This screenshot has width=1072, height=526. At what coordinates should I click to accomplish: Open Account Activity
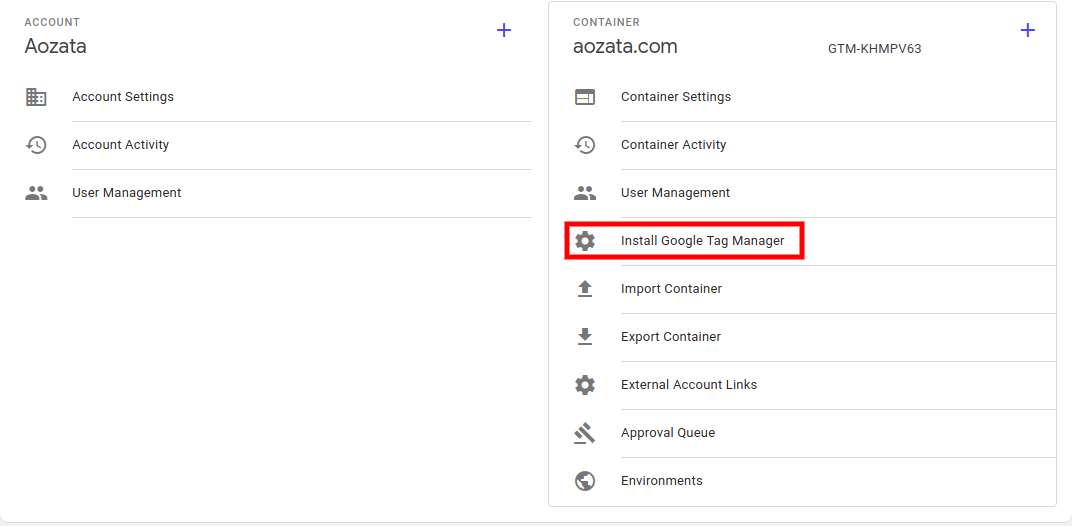(x=120, y=145)
